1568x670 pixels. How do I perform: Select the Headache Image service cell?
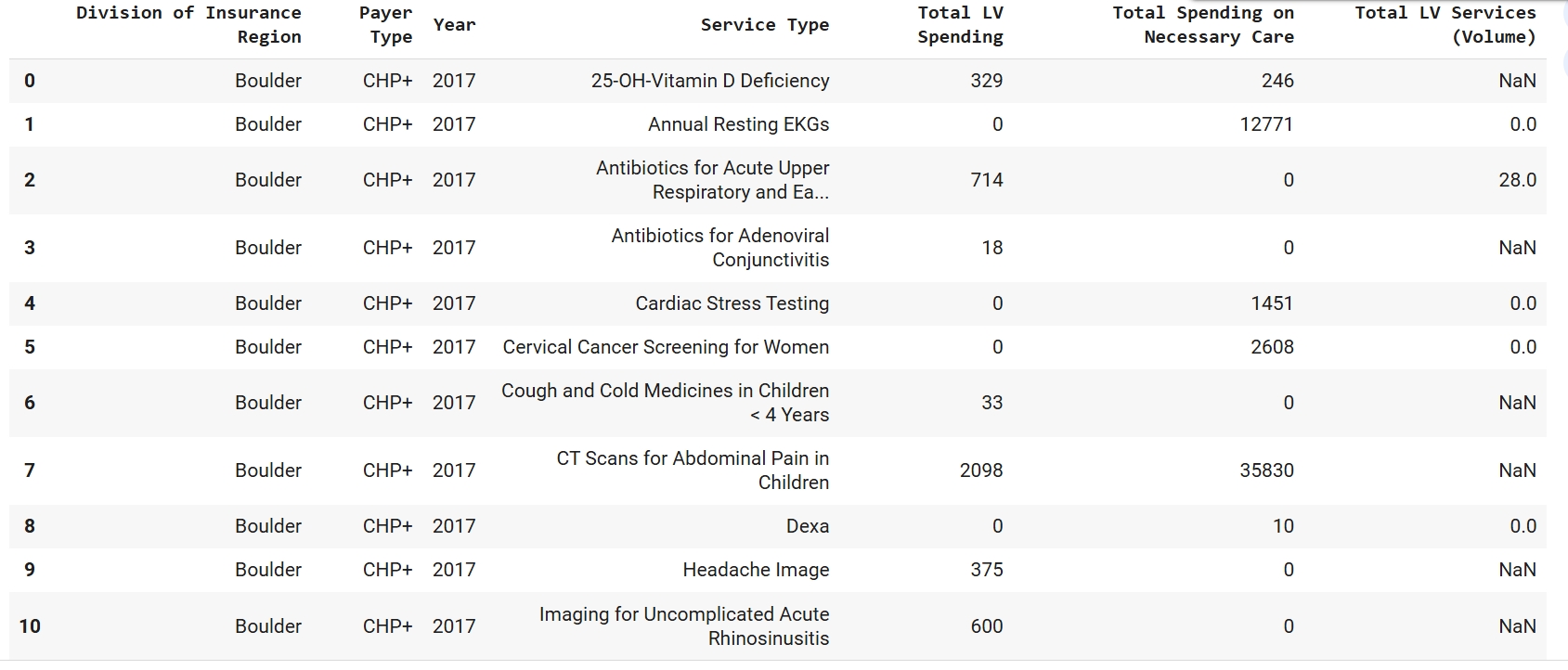click(x=756, y=570)
